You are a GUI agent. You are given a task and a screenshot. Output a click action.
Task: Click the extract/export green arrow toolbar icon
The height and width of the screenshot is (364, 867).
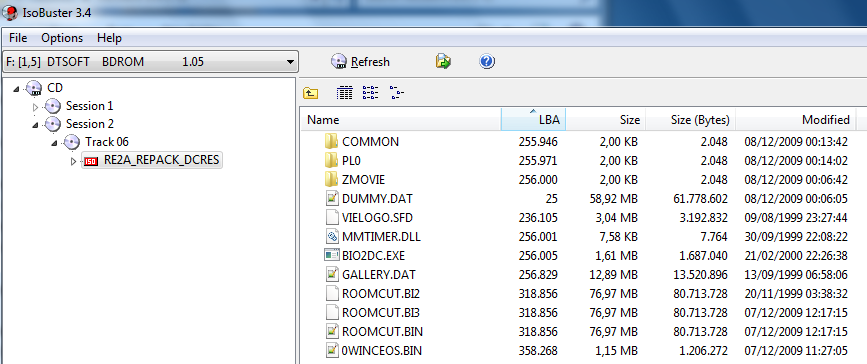coord(443,61)
